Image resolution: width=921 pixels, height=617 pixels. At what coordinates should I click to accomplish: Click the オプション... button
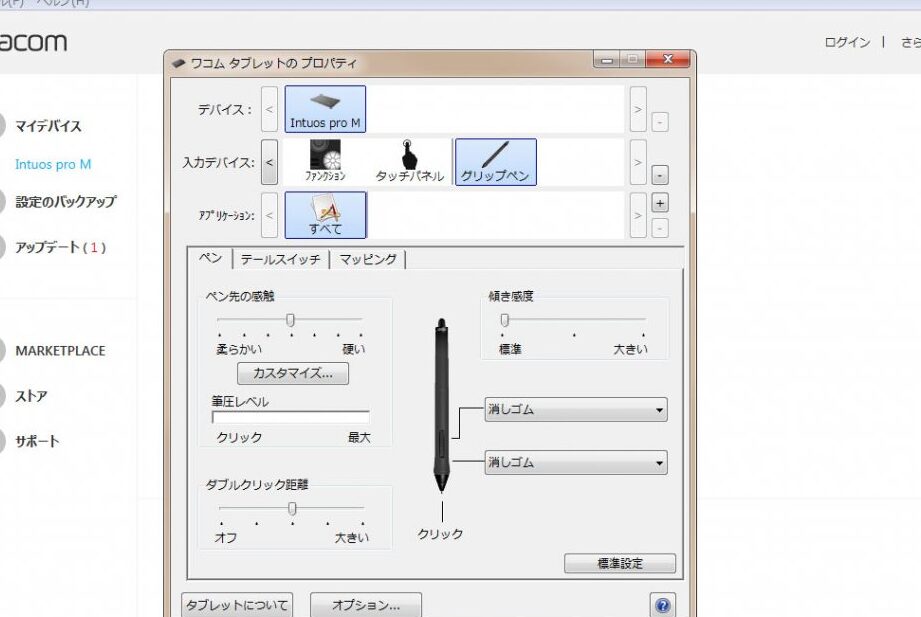(x=365, y=605)
